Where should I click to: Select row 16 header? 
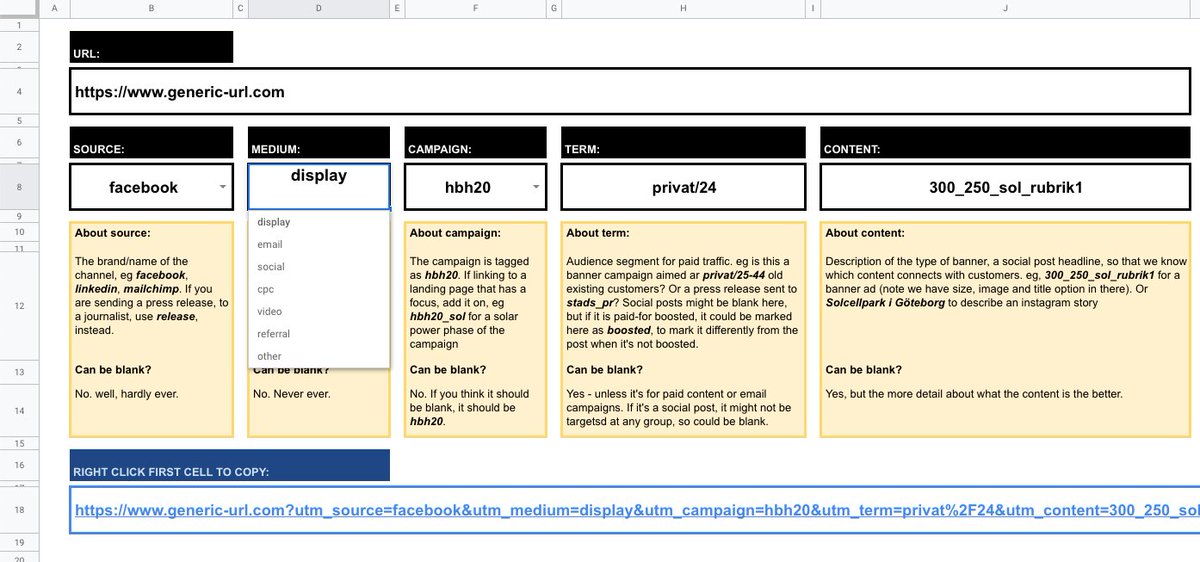[20, 465]
